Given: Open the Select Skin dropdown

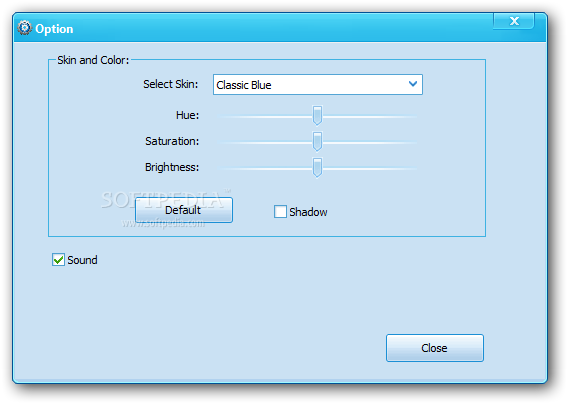Looking at the screenshot, I should pyautogui.click(x=318, y=85).
